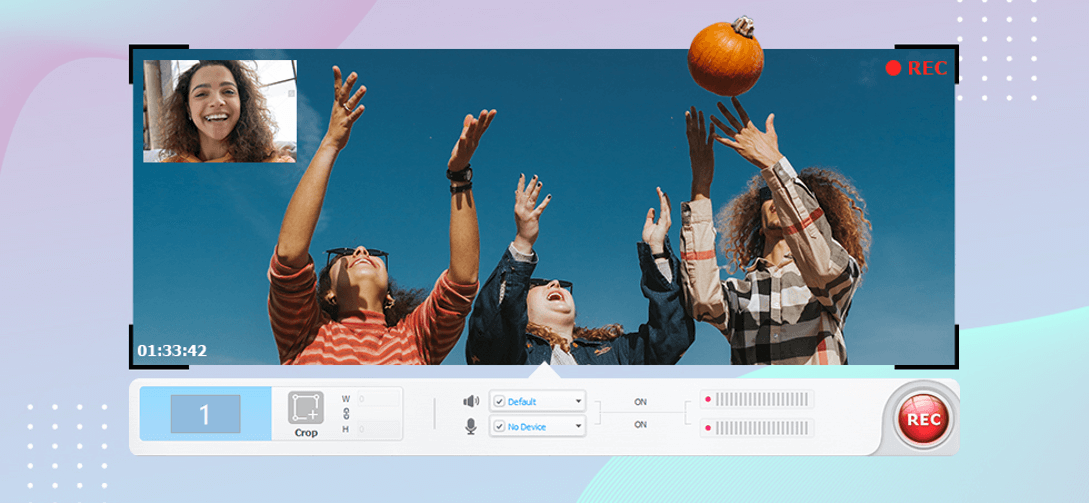Select screen 1 monitor thumbnail
The width and height of the screenshot is (1089, 504).
click(206, 414)
